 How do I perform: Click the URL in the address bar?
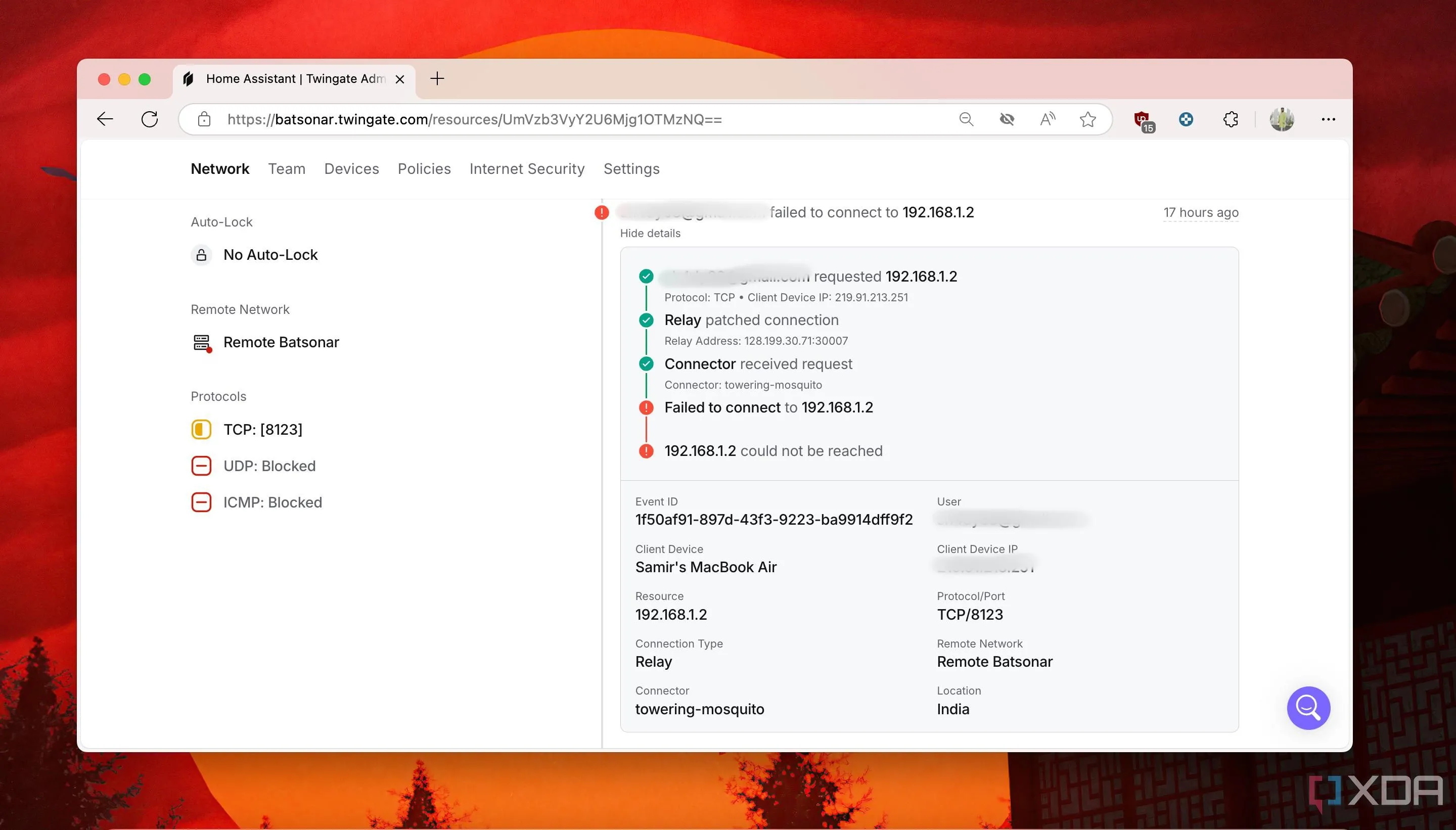click(474, 119)
